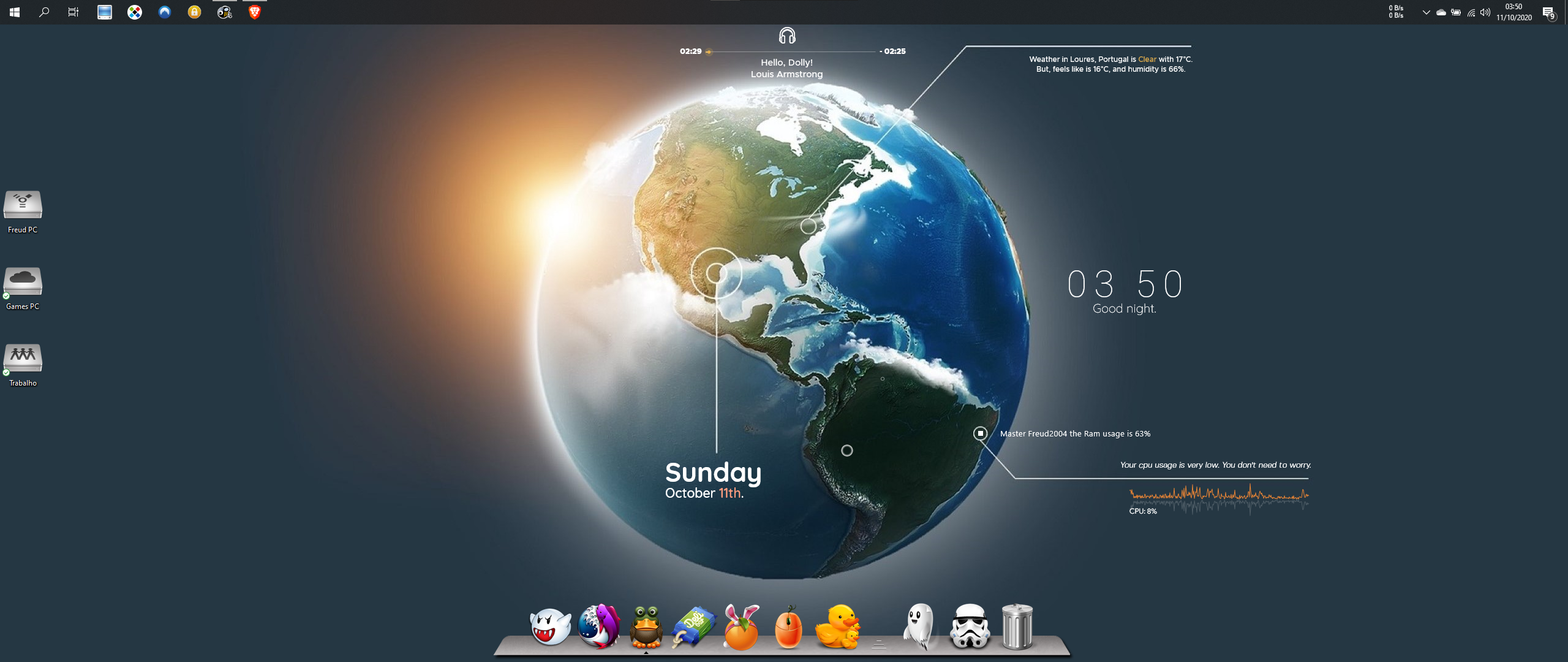Image resolution: width=1568 pixels, height=662 pixels.
Task: Click the volume speaker tray icon
Action: click(x=1485, y=12)
